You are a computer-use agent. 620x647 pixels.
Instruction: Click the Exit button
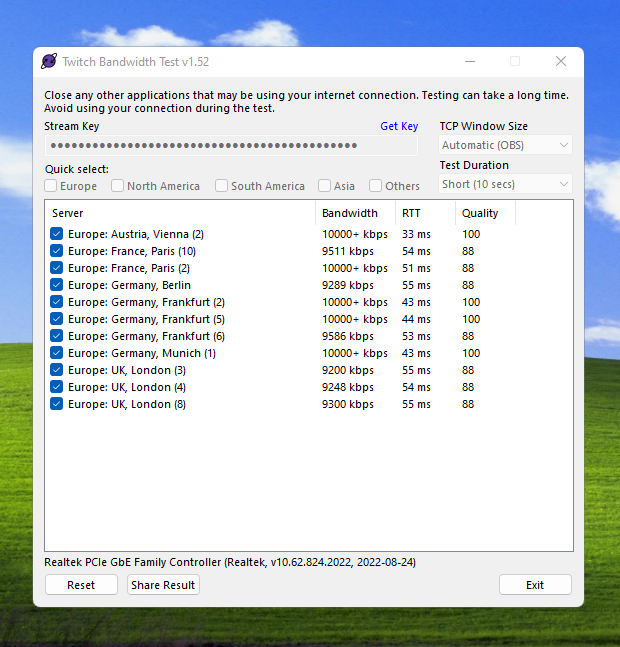tap(535, 585)
